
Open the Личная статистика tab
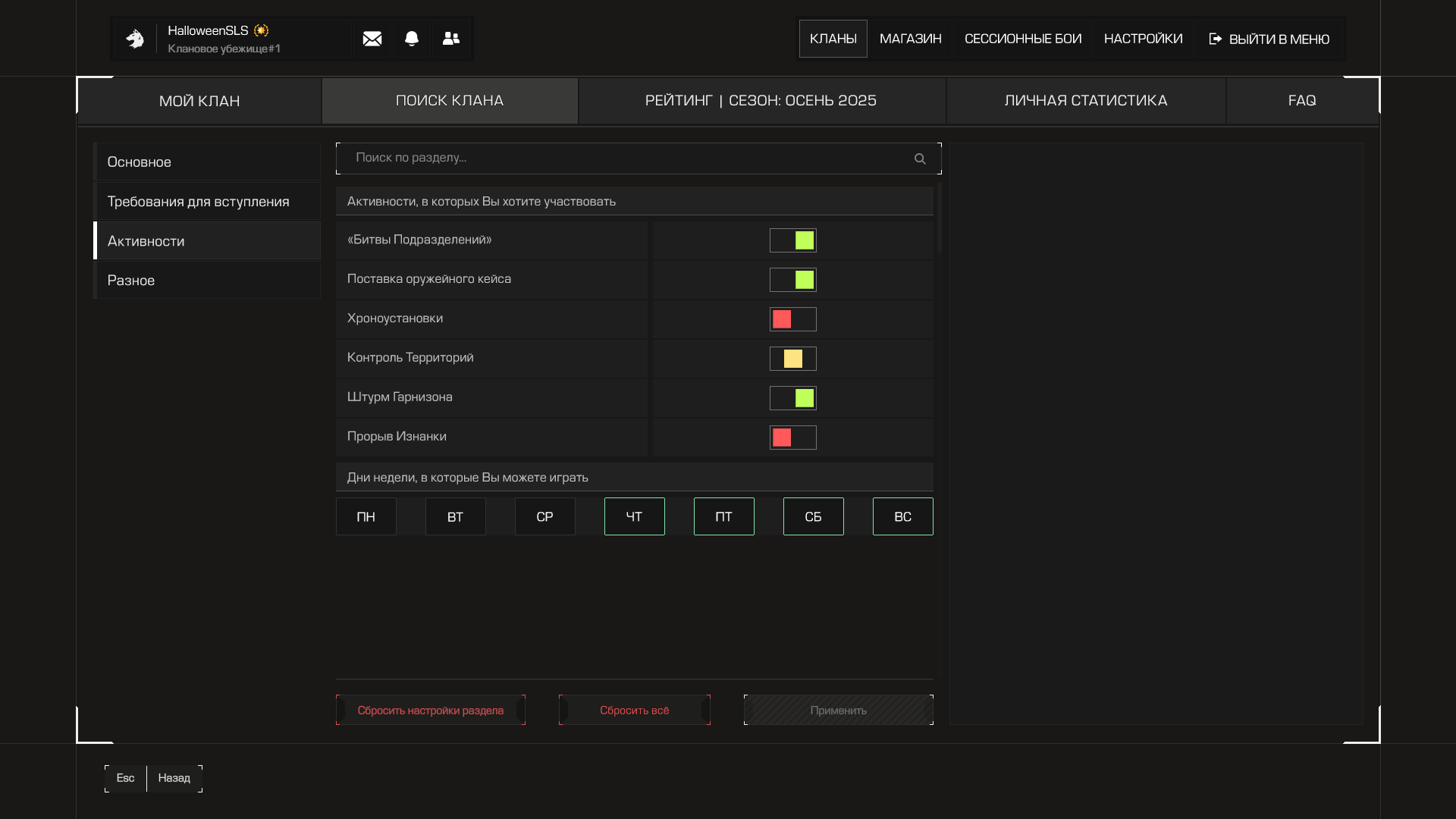(1085, 101)
